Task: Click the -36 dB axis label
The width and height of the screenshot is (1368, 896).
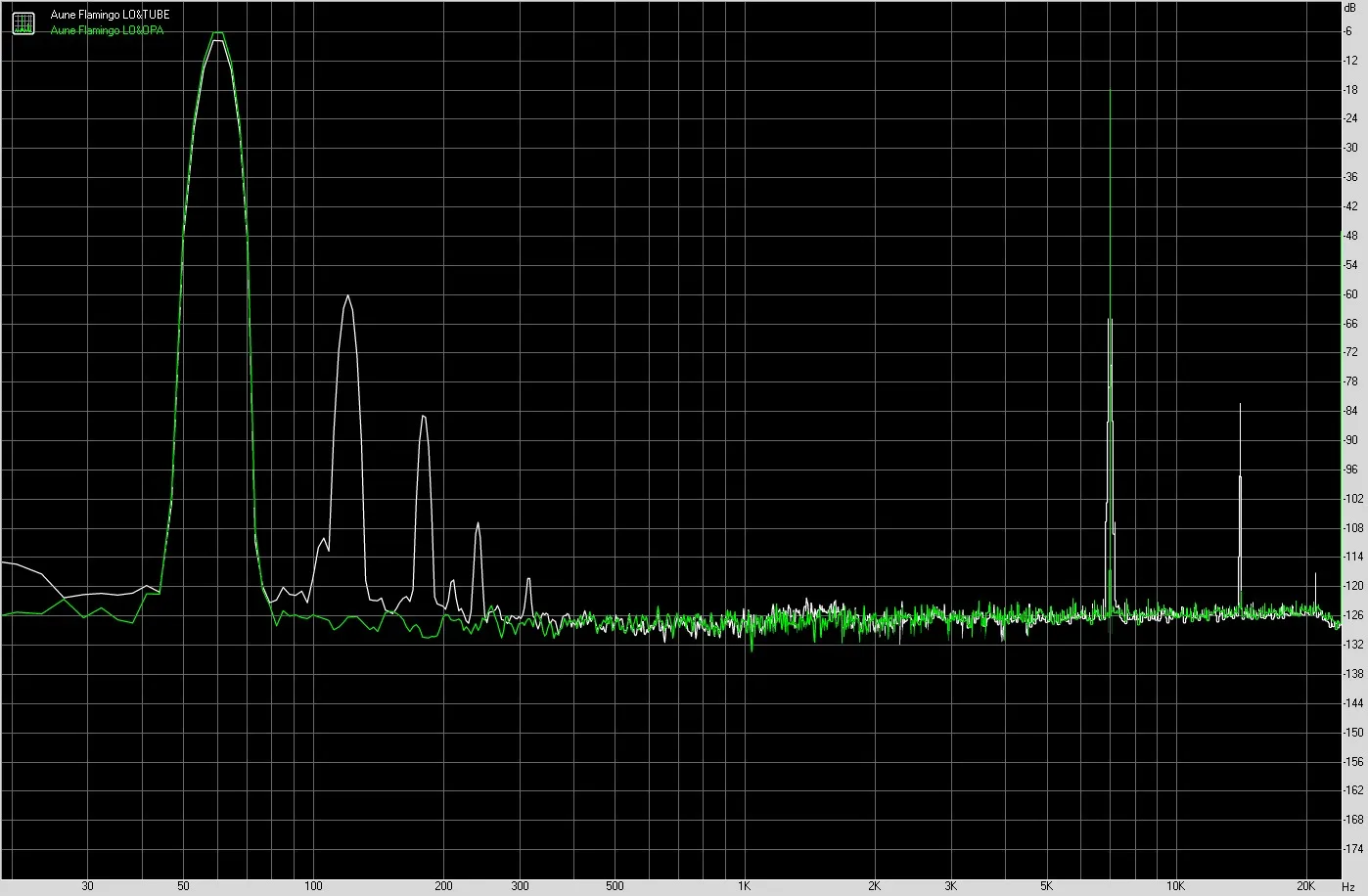Action: coord(1350,177)
